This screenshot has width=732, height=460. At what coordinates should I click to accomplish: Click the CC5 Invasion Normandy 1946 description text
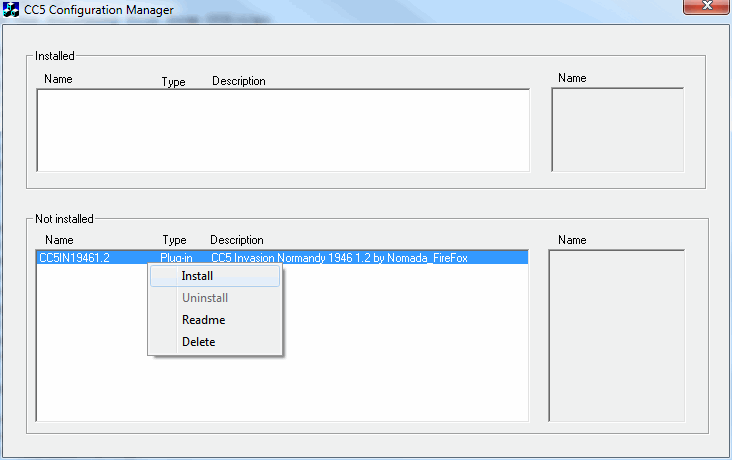tap(340, 258)
